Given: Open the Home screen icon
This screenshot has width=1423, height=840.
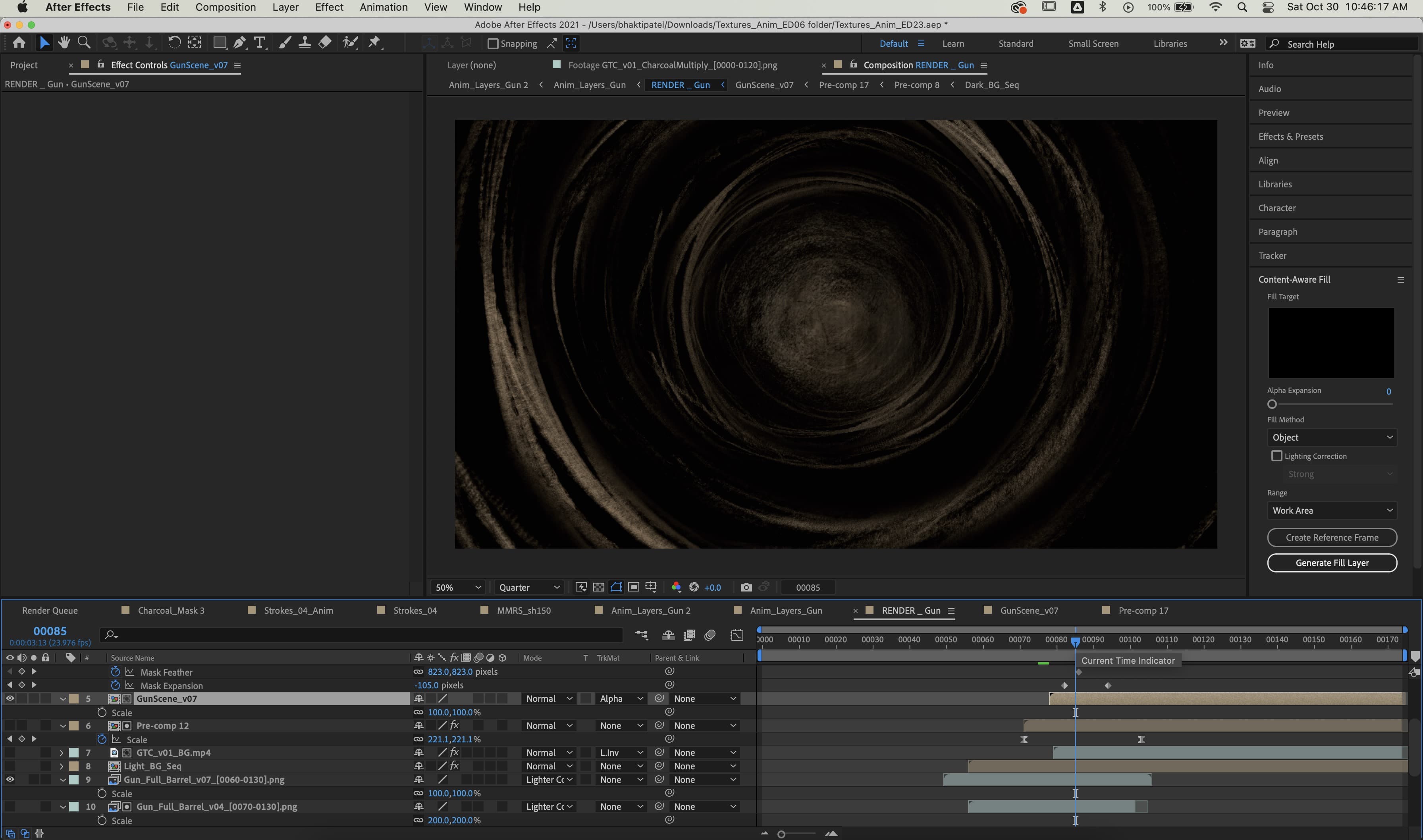Looking at the screenshot, I should coord(19,43).
